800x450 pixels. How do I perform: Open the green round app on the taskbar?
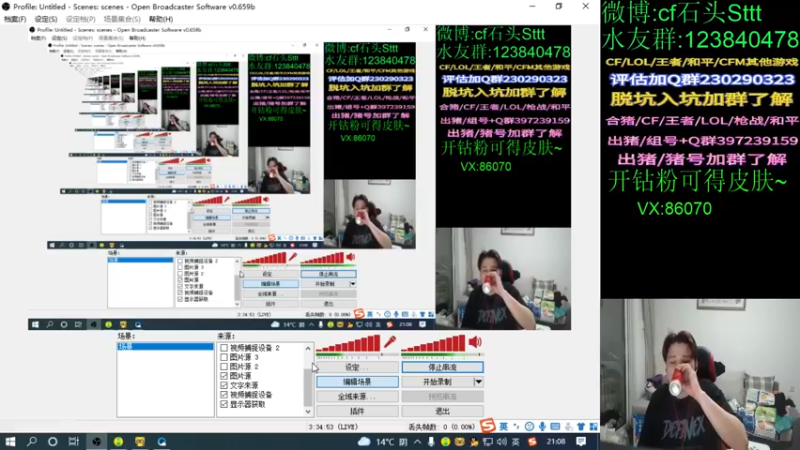tap(118, 441)
